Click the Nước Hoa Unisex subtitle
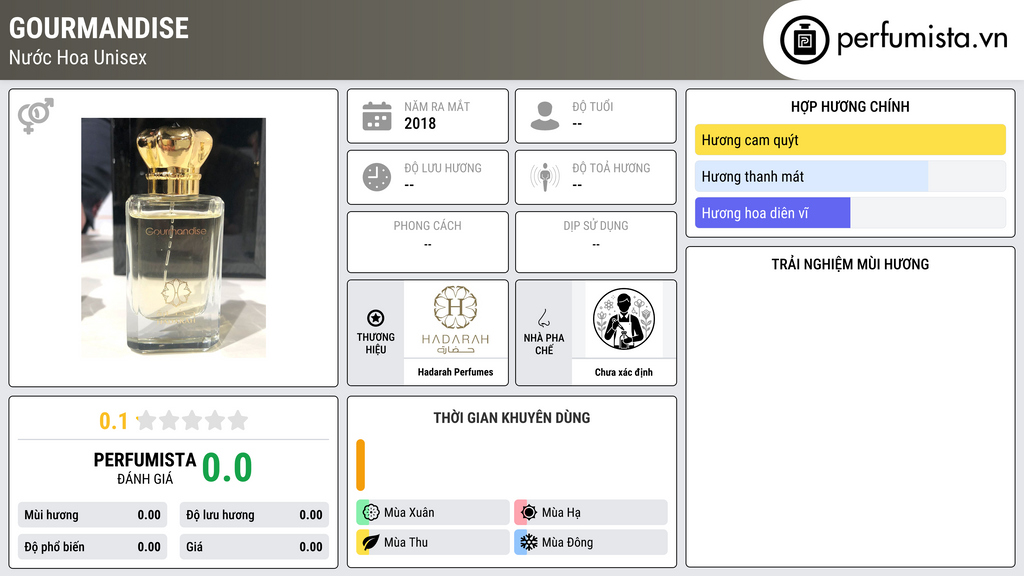1024x576 pixels. point(78,57)
